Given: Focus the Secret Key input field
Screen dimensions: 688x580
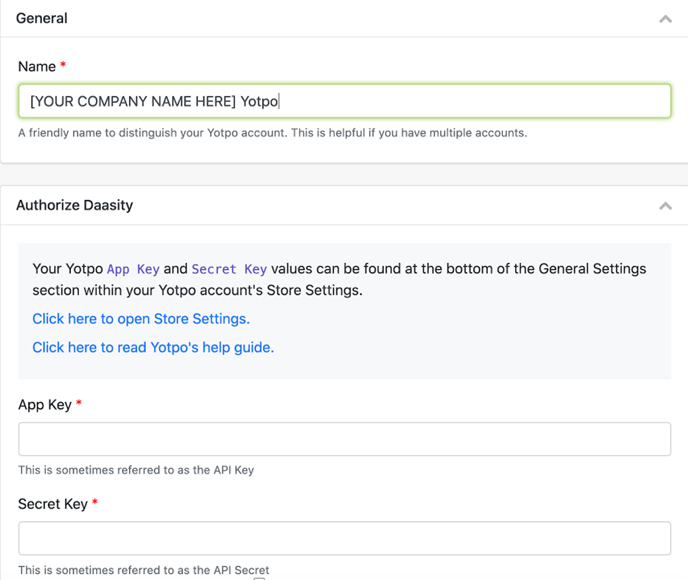Looking at the screenshot, I should click(x=344, y=538).
